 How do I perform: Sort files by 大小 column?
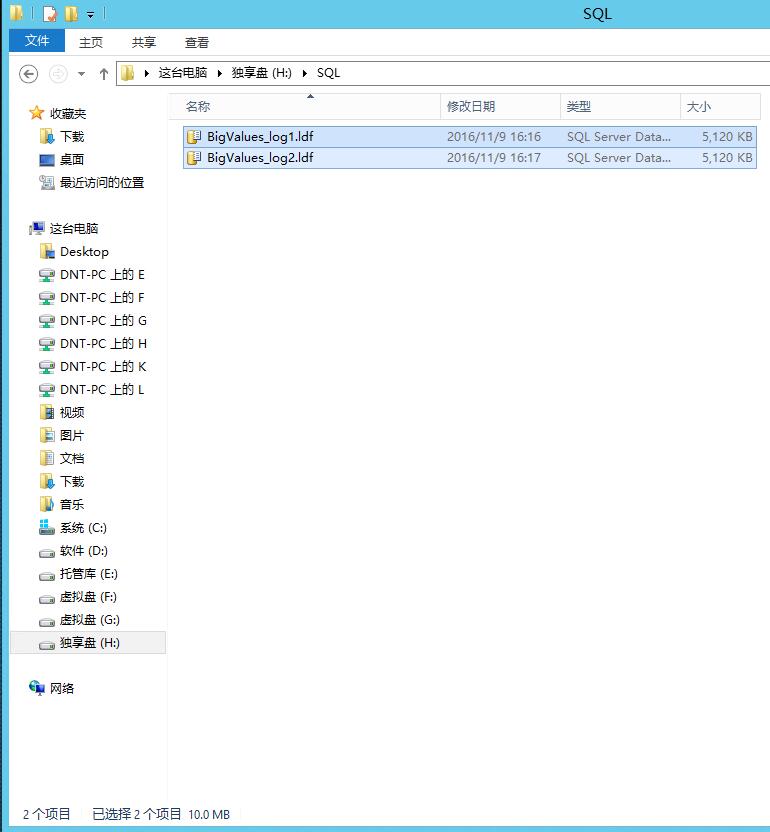[720, 107]
